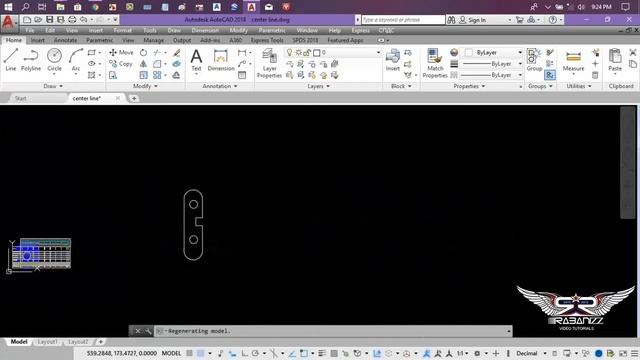Toggle transparency display in status bar
640x360 pixels.
334,353
